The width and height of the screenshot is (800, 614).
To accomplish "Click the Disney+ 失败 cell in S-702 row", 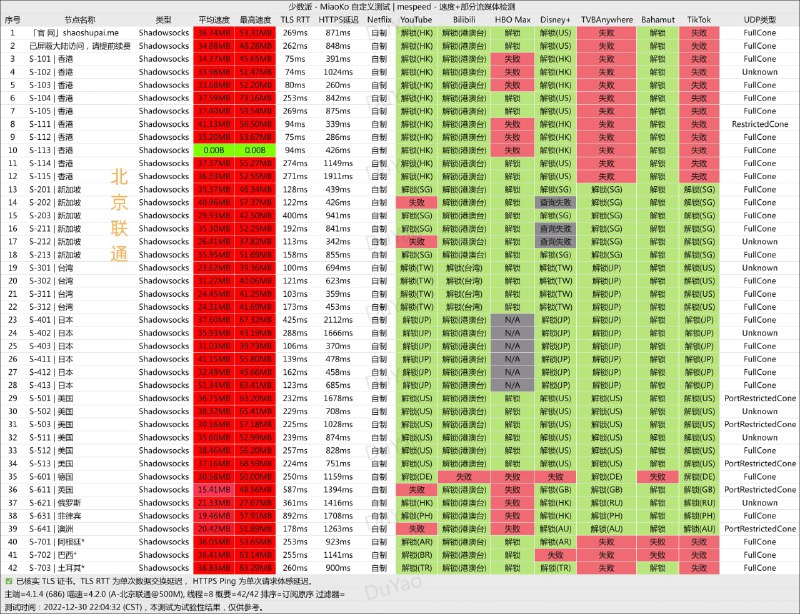I will pos(556,555).
